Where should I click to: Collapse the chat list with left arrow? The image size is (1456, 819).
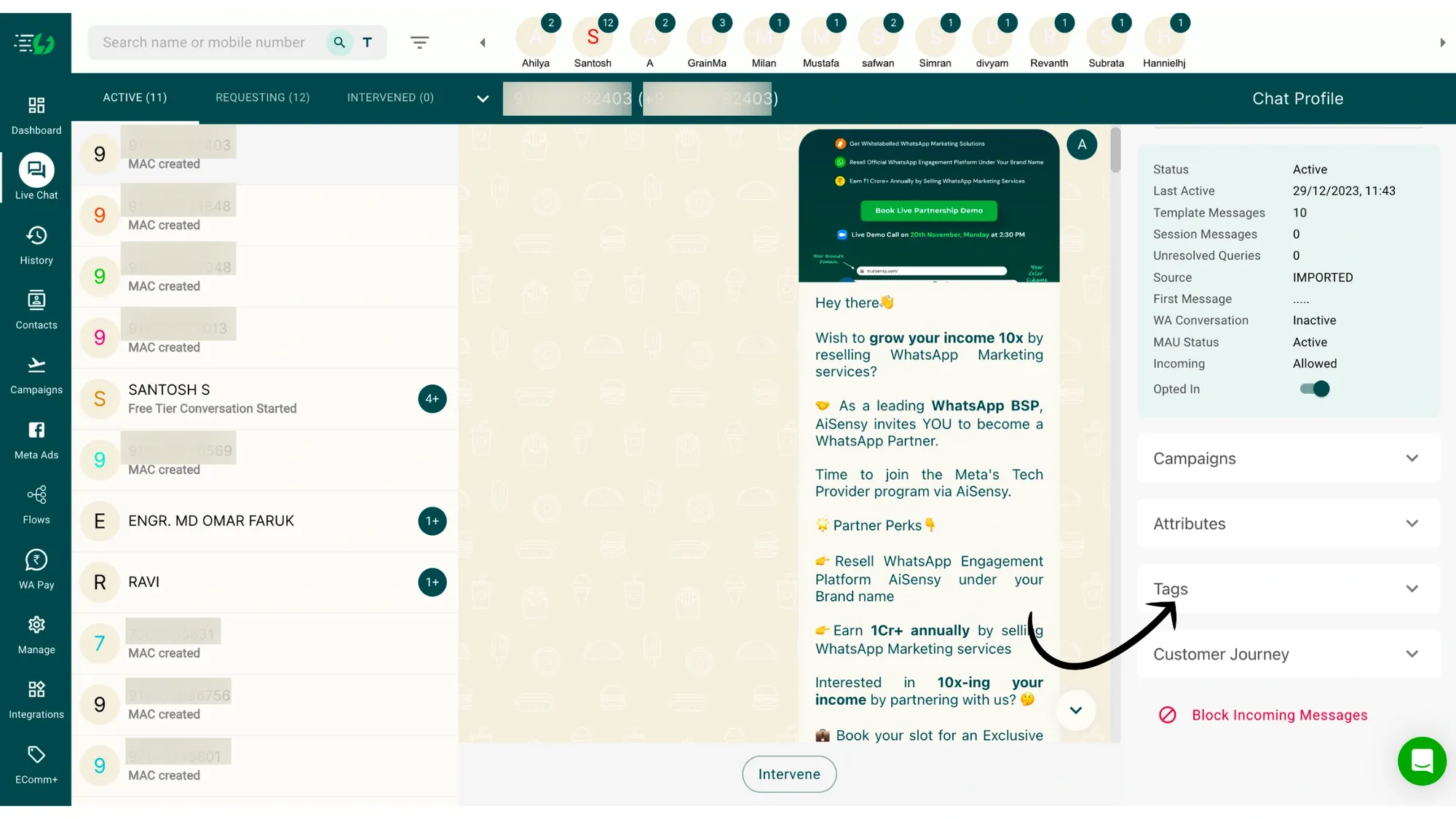tap(483, 42)
